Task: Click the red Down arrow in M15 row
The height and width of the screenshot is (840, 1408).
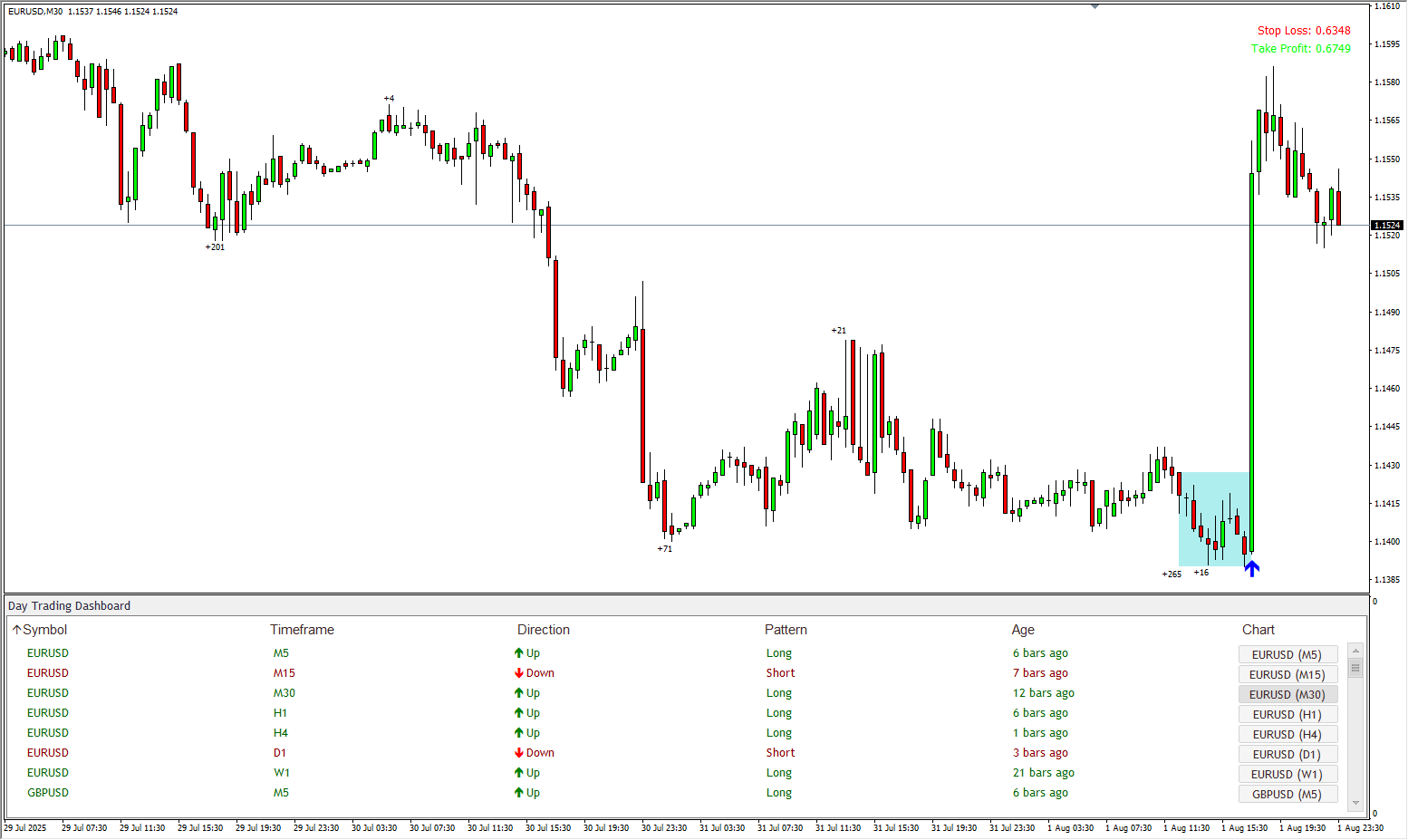Action: (x=519, y=673)
